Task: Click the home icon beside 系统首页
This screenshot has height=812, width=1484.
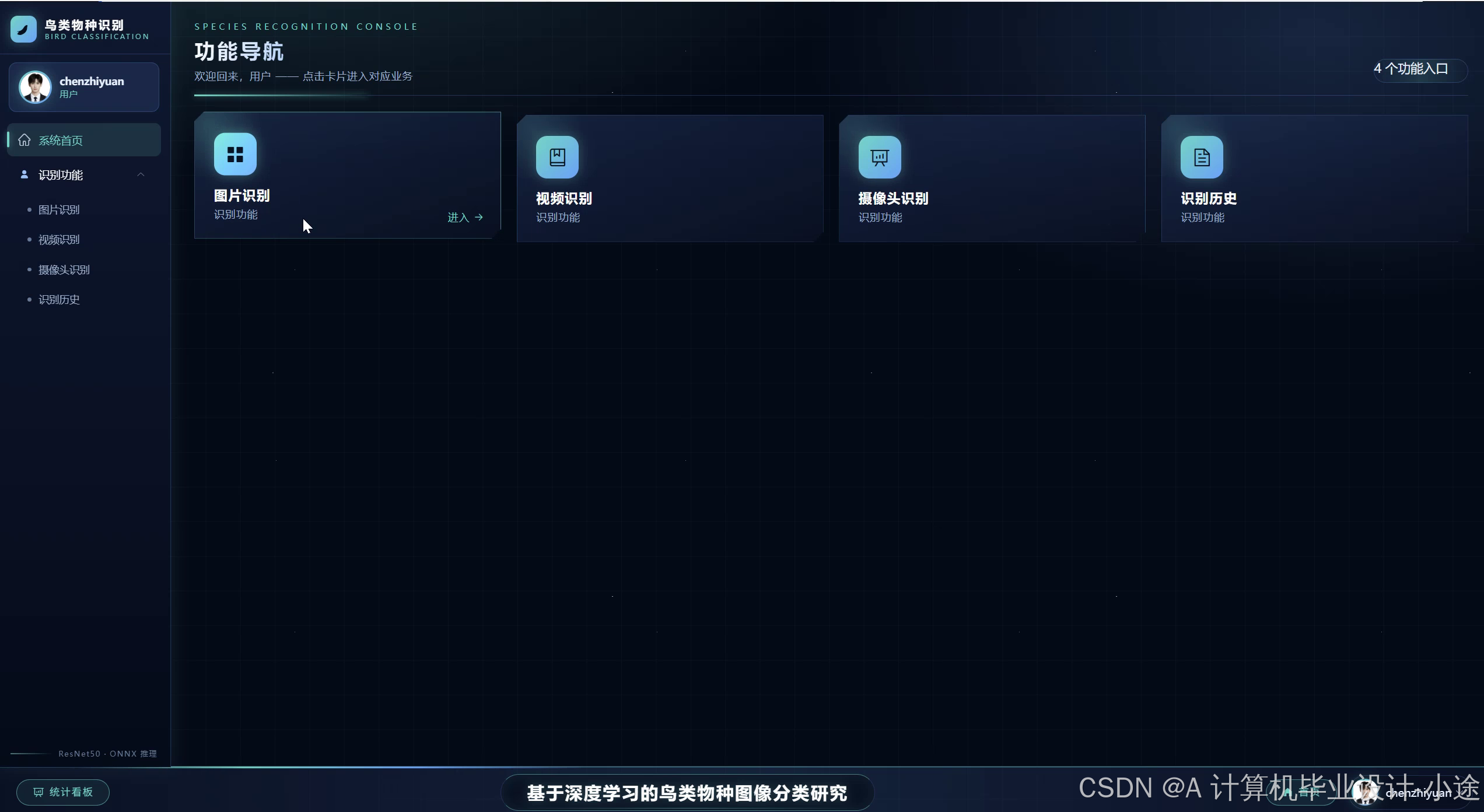Action: coord(24,140)
